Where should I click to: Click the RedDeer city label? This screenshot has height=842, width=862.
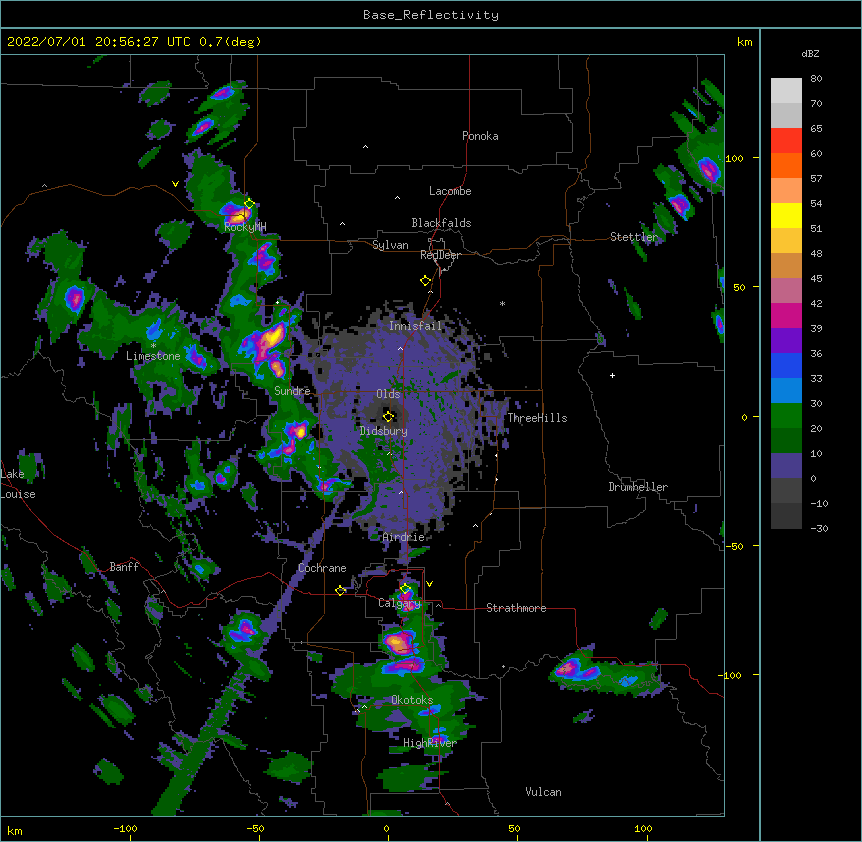(440, 255)
